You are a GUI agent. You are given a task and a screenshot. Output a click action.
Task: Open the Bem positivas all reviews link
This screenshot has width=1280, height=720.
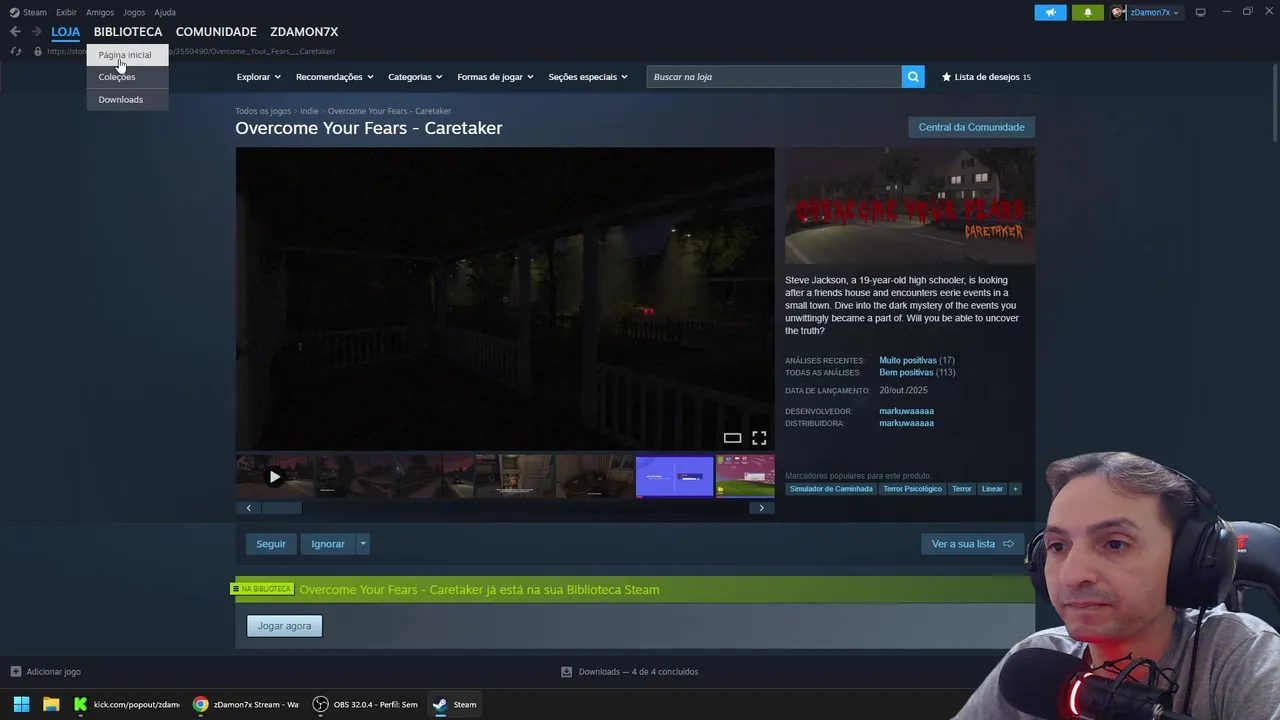click(906, 372)
